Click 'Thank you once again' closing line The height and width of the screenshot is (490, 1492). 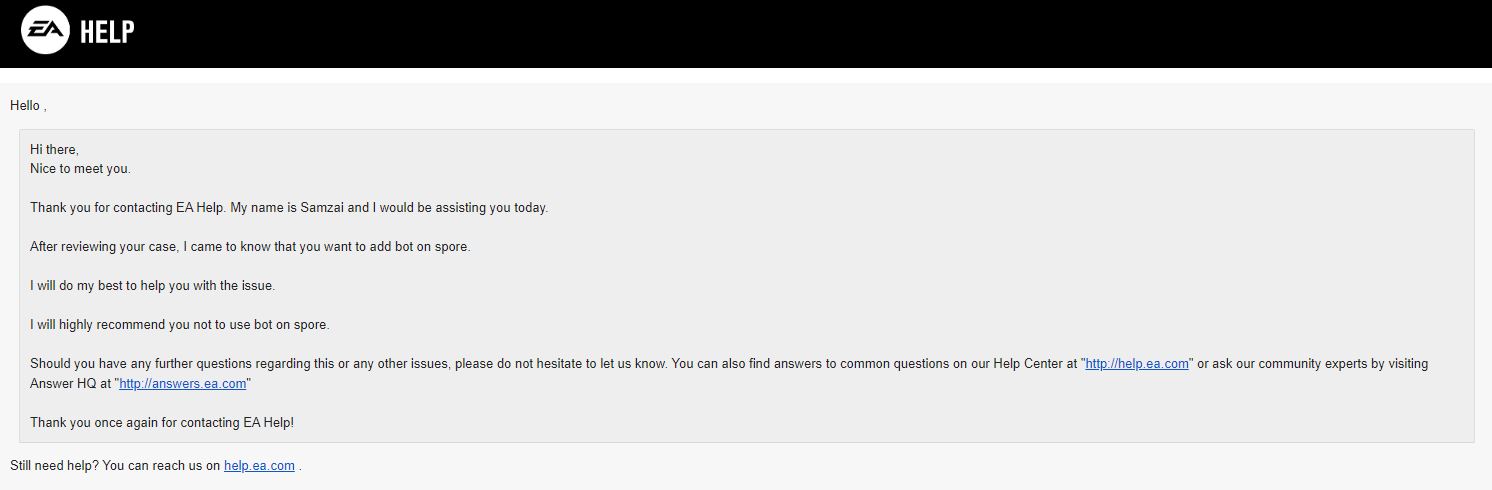pyautogui.click(x=162, y=423)
